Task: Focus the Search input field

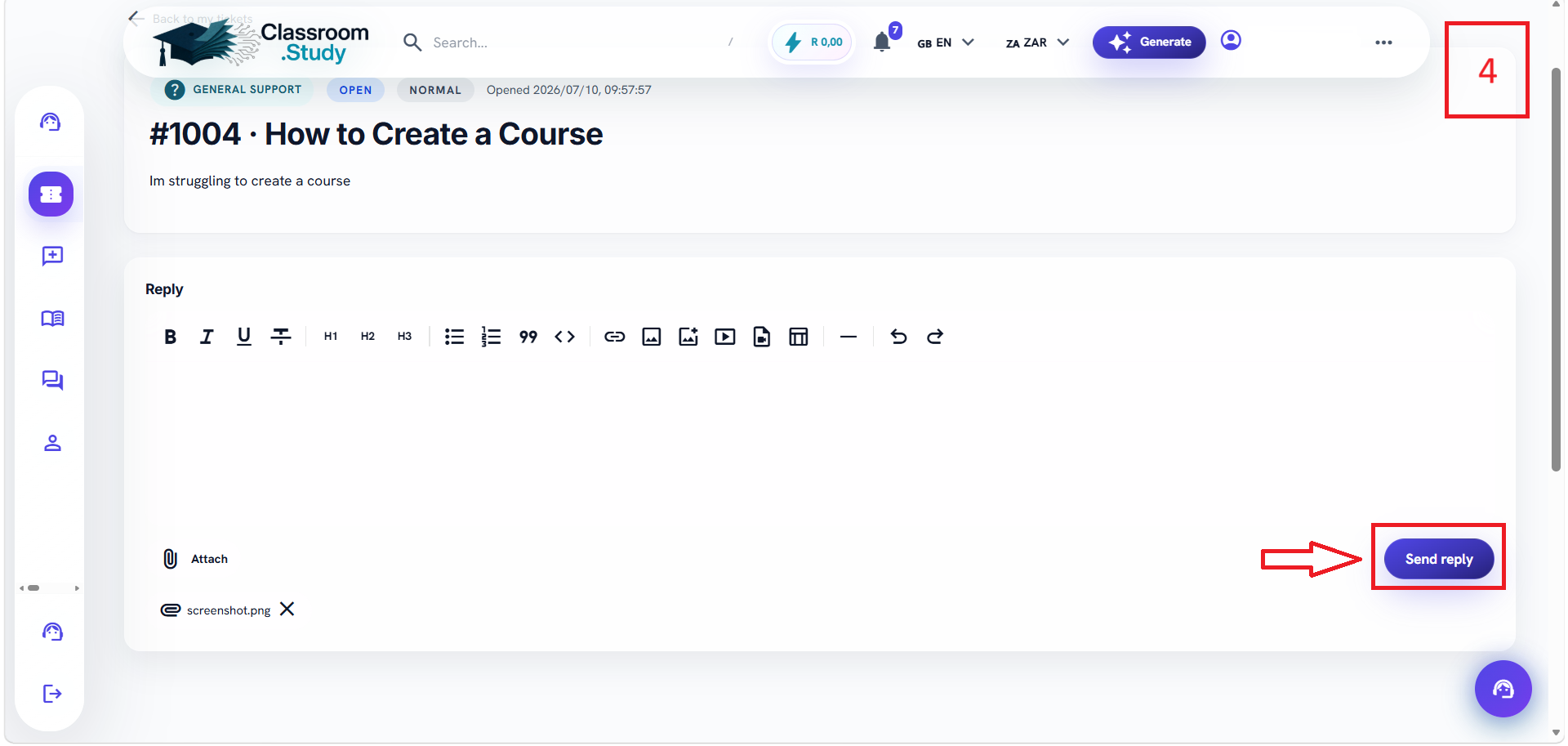Action: click(572, 42)
